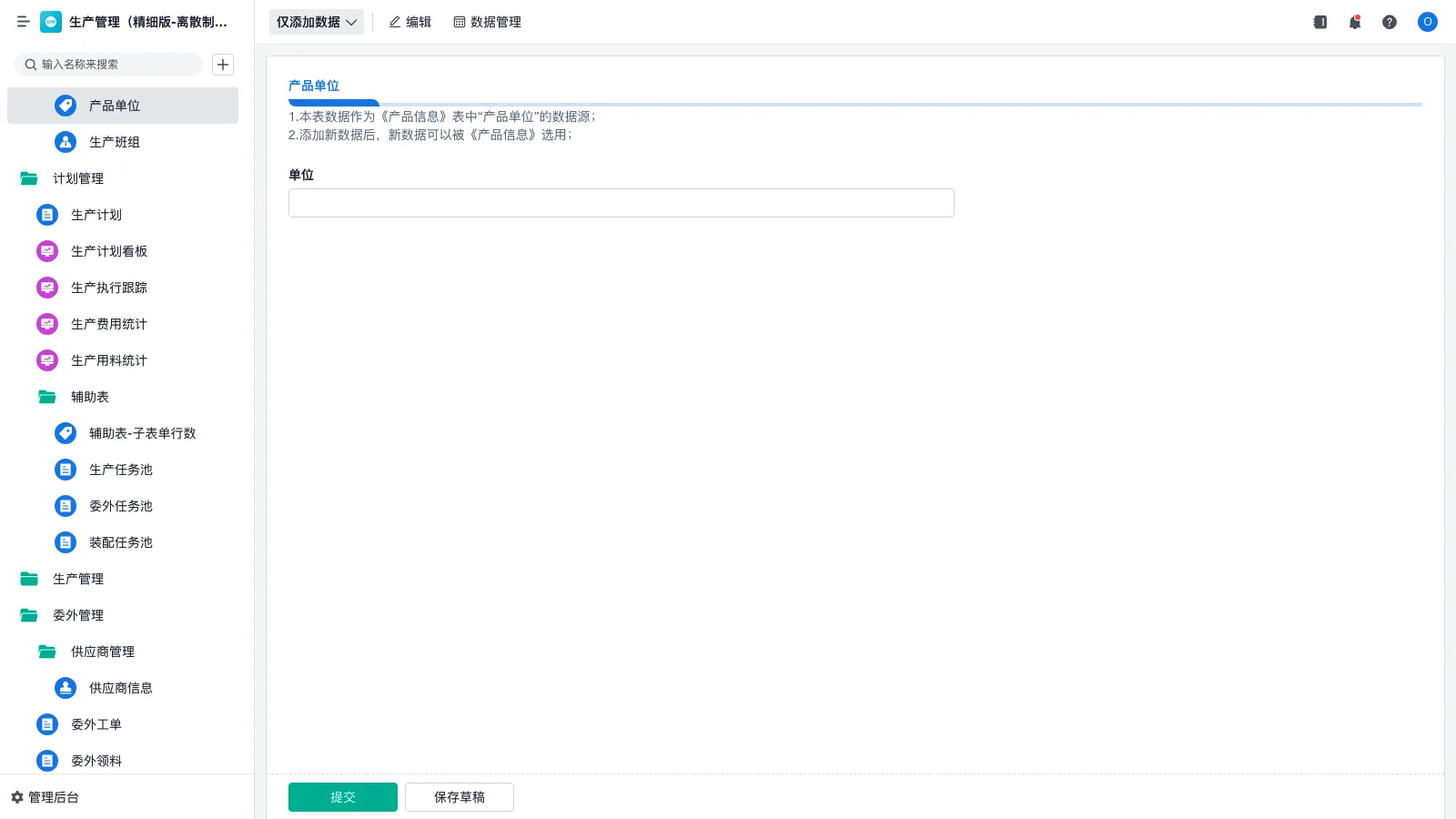Select 生产费用统计 in the sidebar

pos(108,324)
